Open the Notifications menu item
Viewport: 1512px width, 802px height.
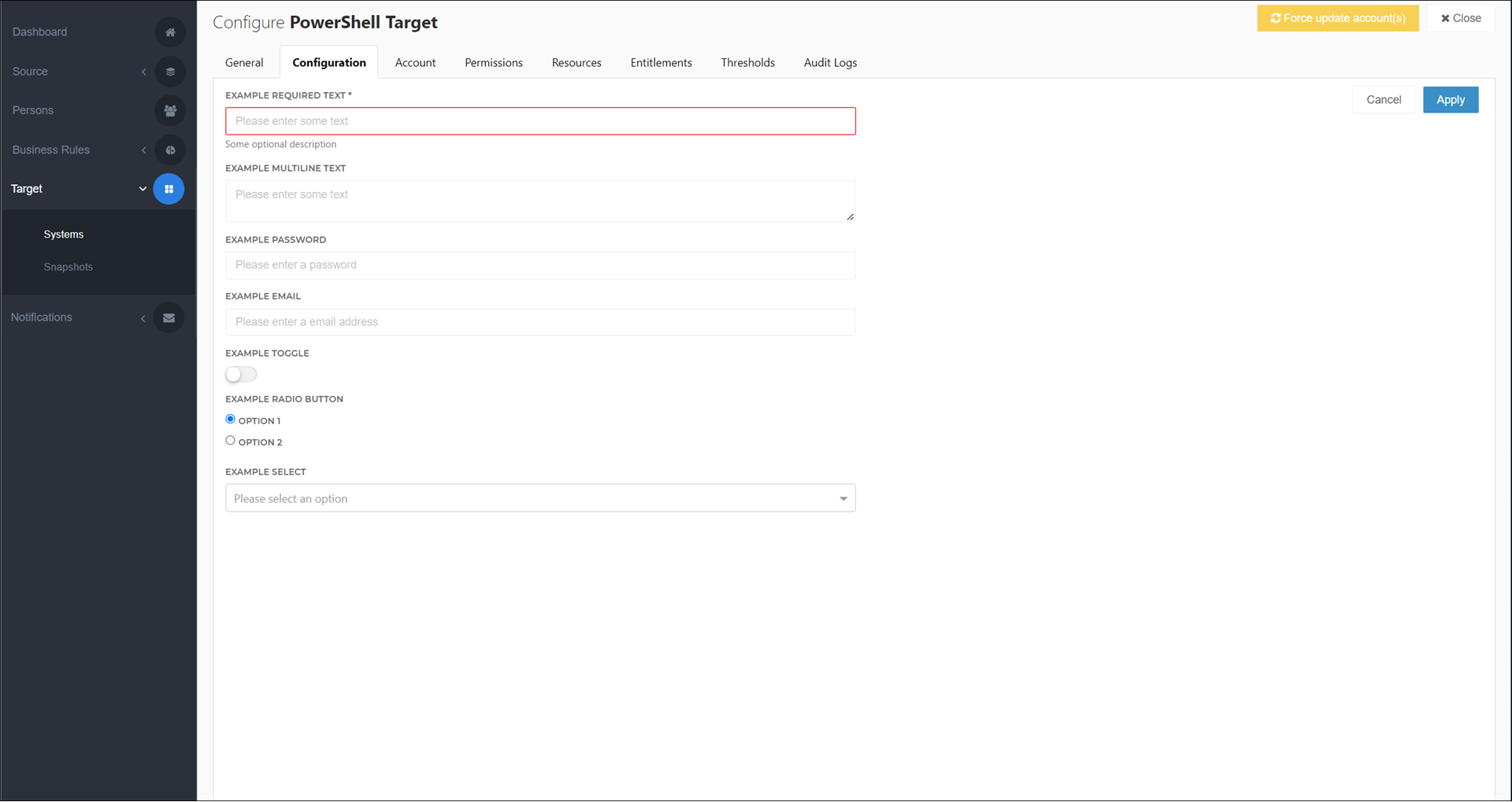click(42, 318)
